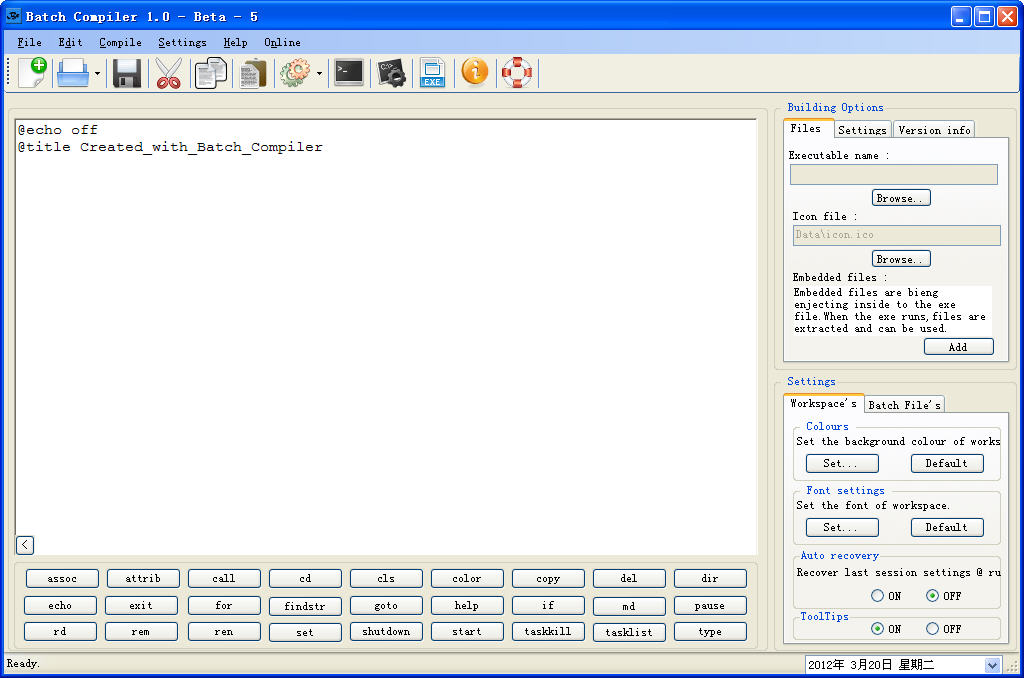
Task: Open the date picker dropdown in status bar
Action: click(x=992, y=665)
